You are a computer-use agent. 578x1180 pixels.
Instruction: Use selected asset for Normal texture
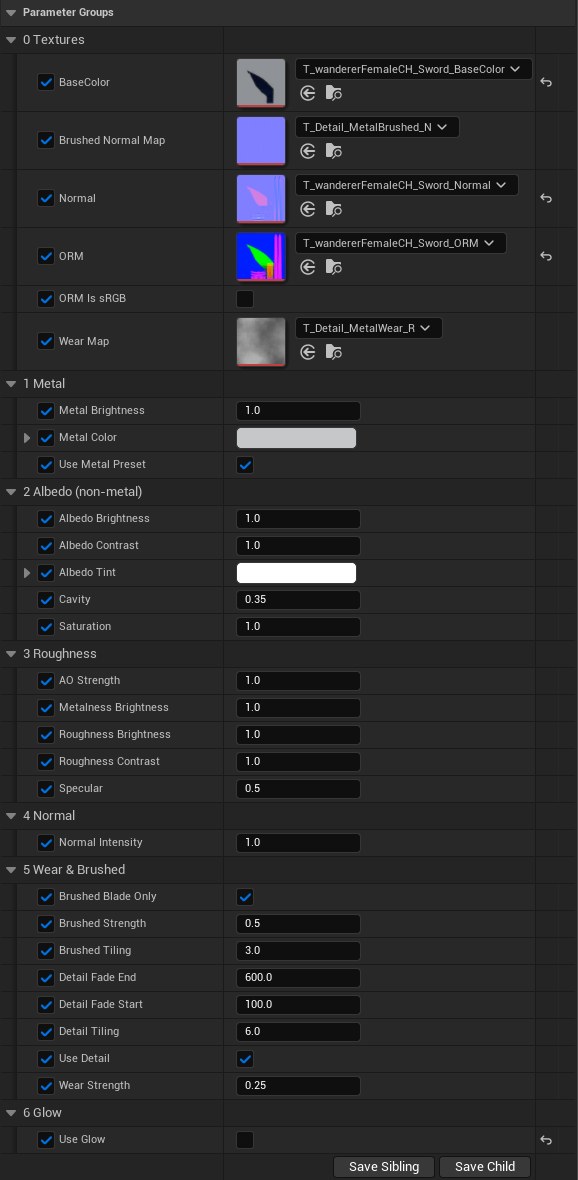307,209
